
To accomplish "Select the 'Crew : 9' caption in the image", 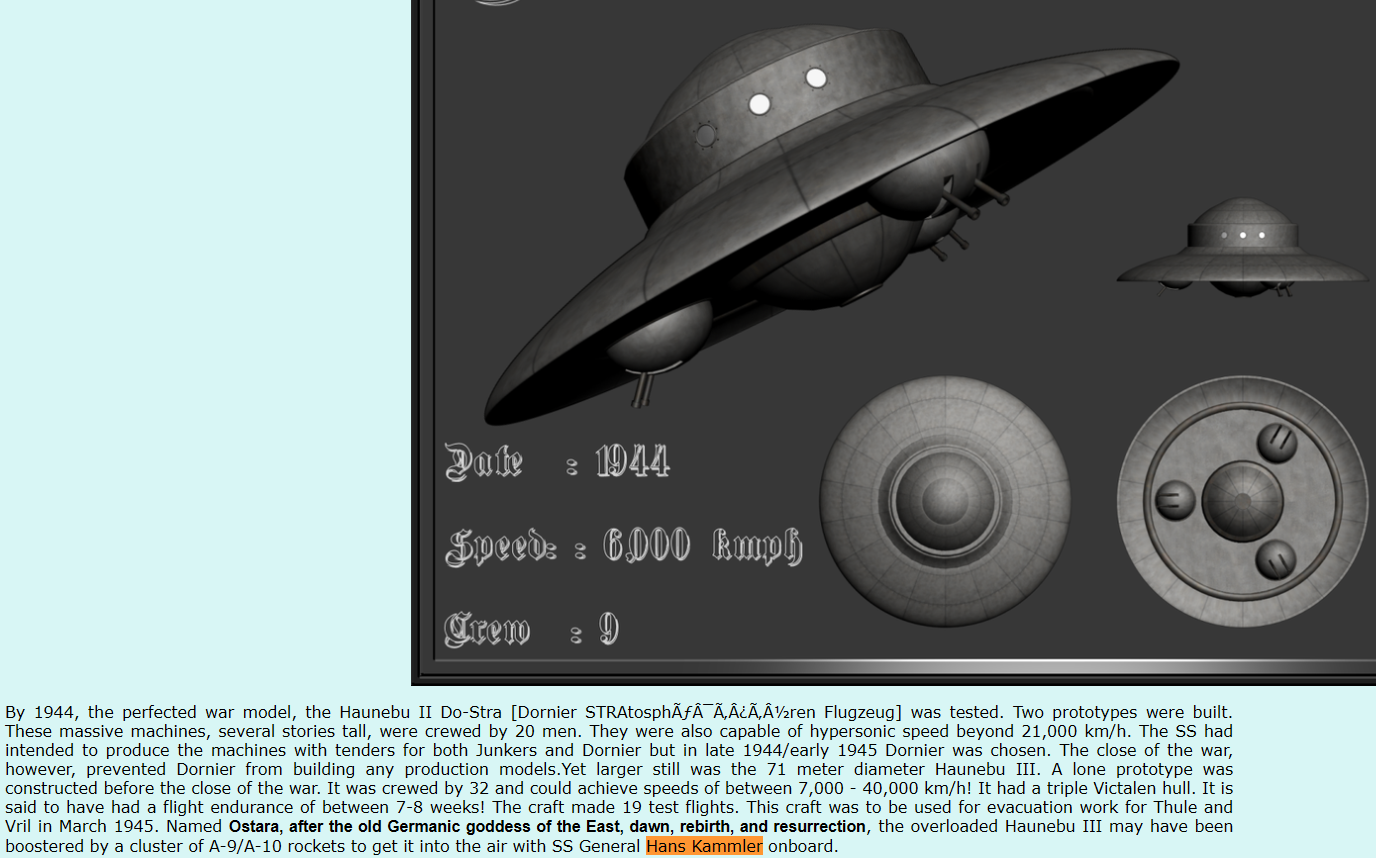I will 532,630.
